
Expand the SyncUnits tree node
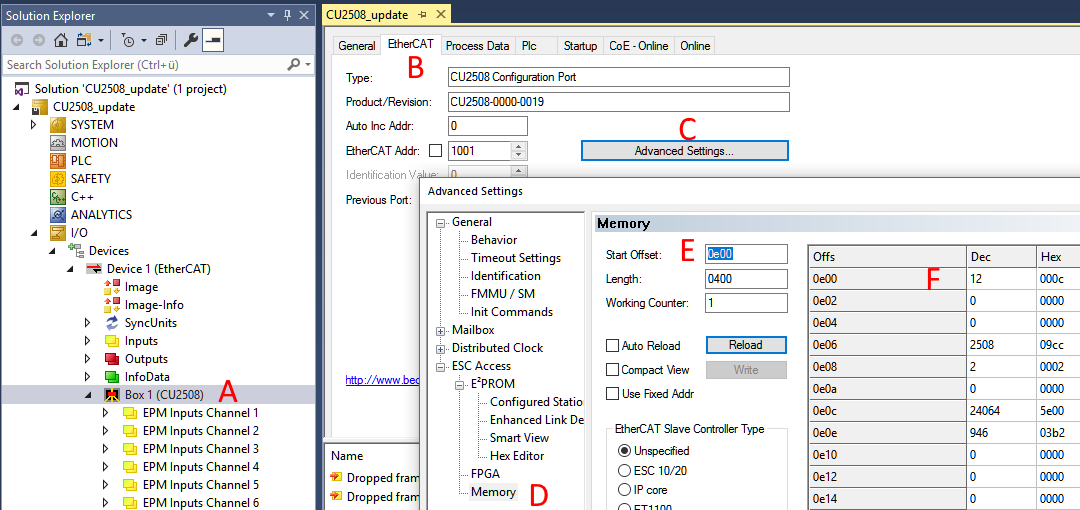click(x=87, y=323)
